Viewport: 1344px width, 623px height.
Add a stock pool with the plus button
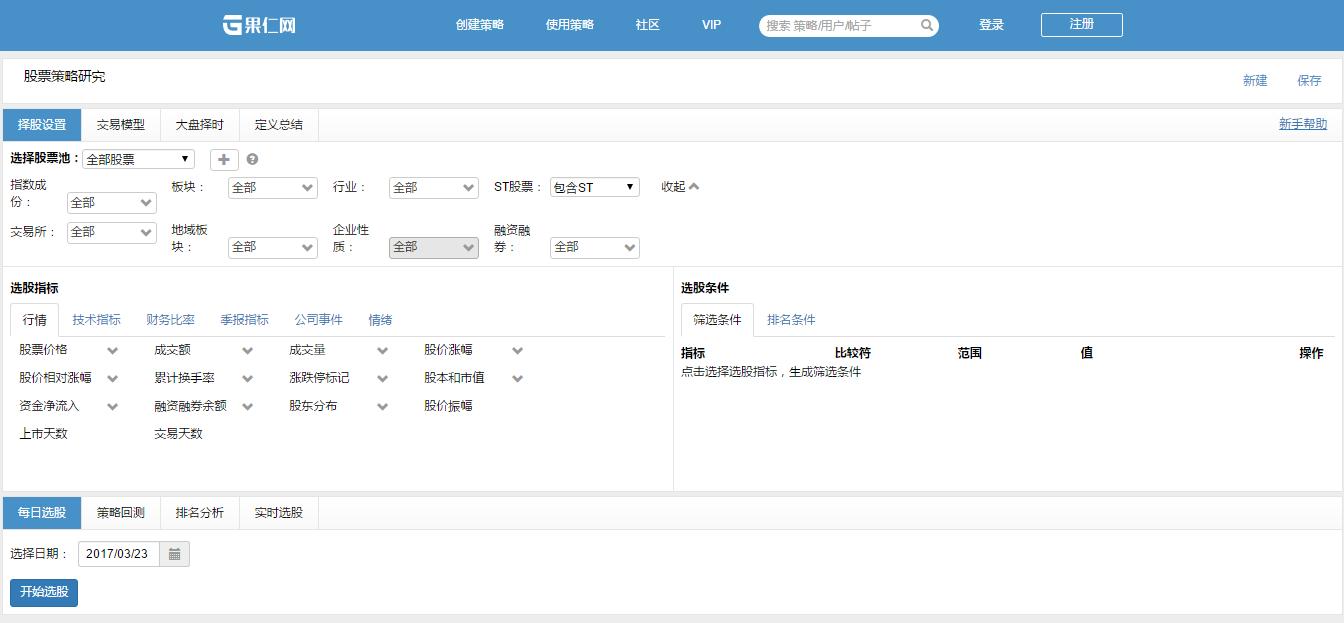point(224,159)
